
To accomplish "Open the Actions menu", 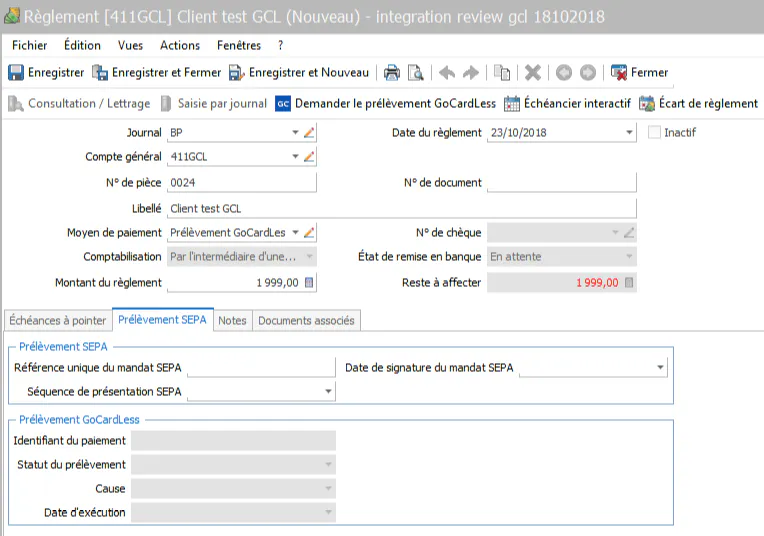I will [180, 45].
